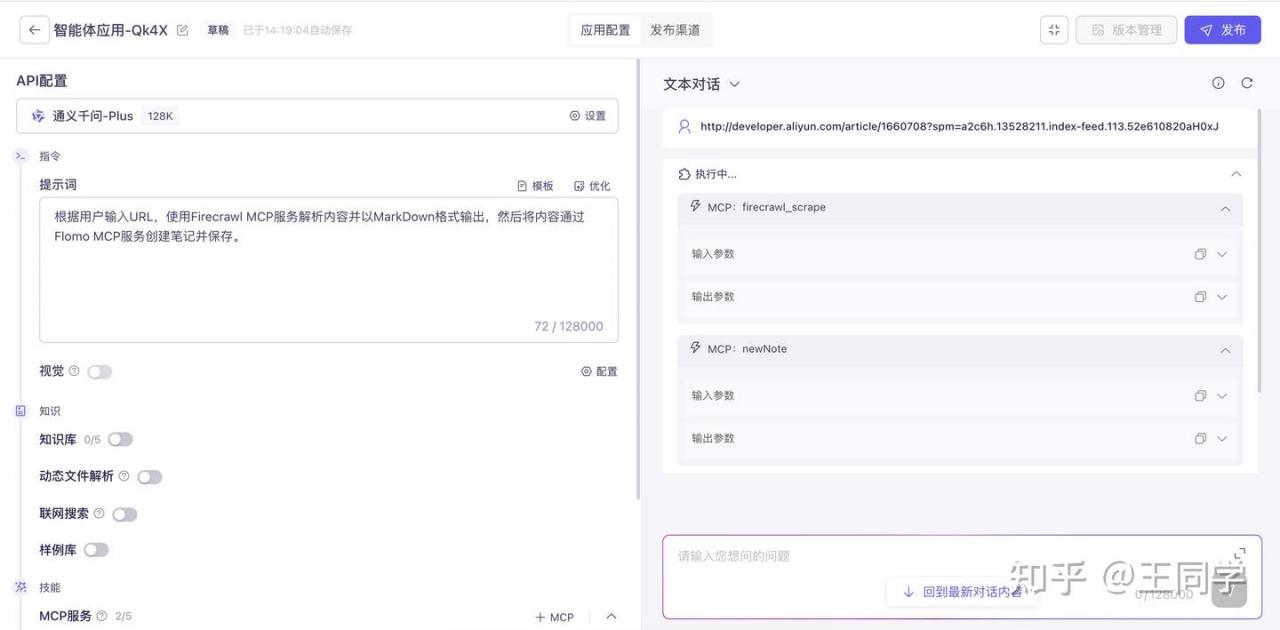Click into the 提示词 text area
The width and height of the screenshot is (1280, 630).
[328, 270]
